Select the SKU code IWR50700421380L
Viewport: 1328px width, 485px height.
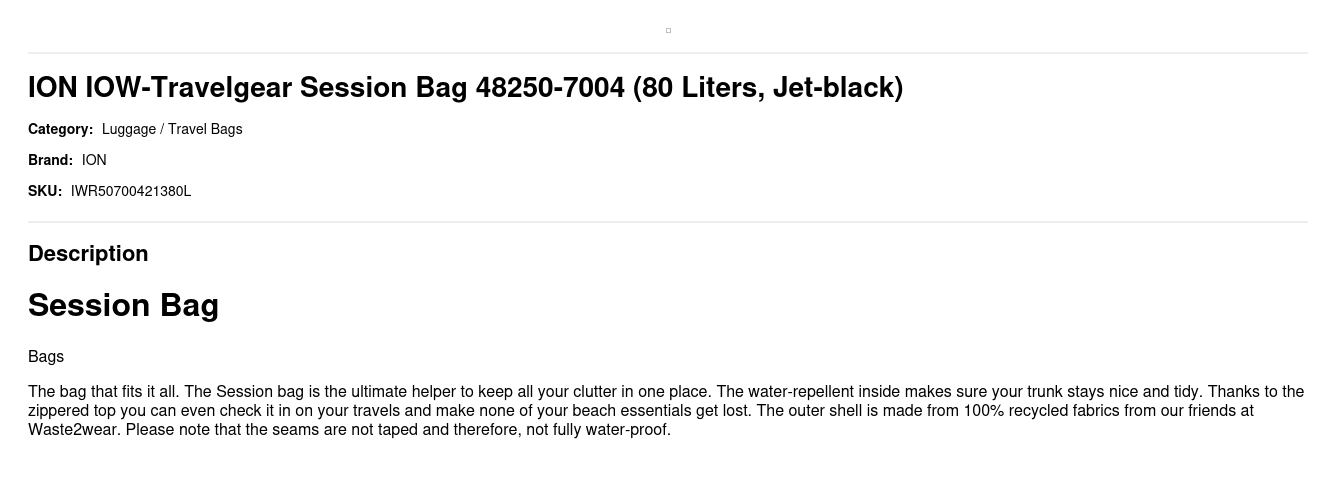(131, 191)
